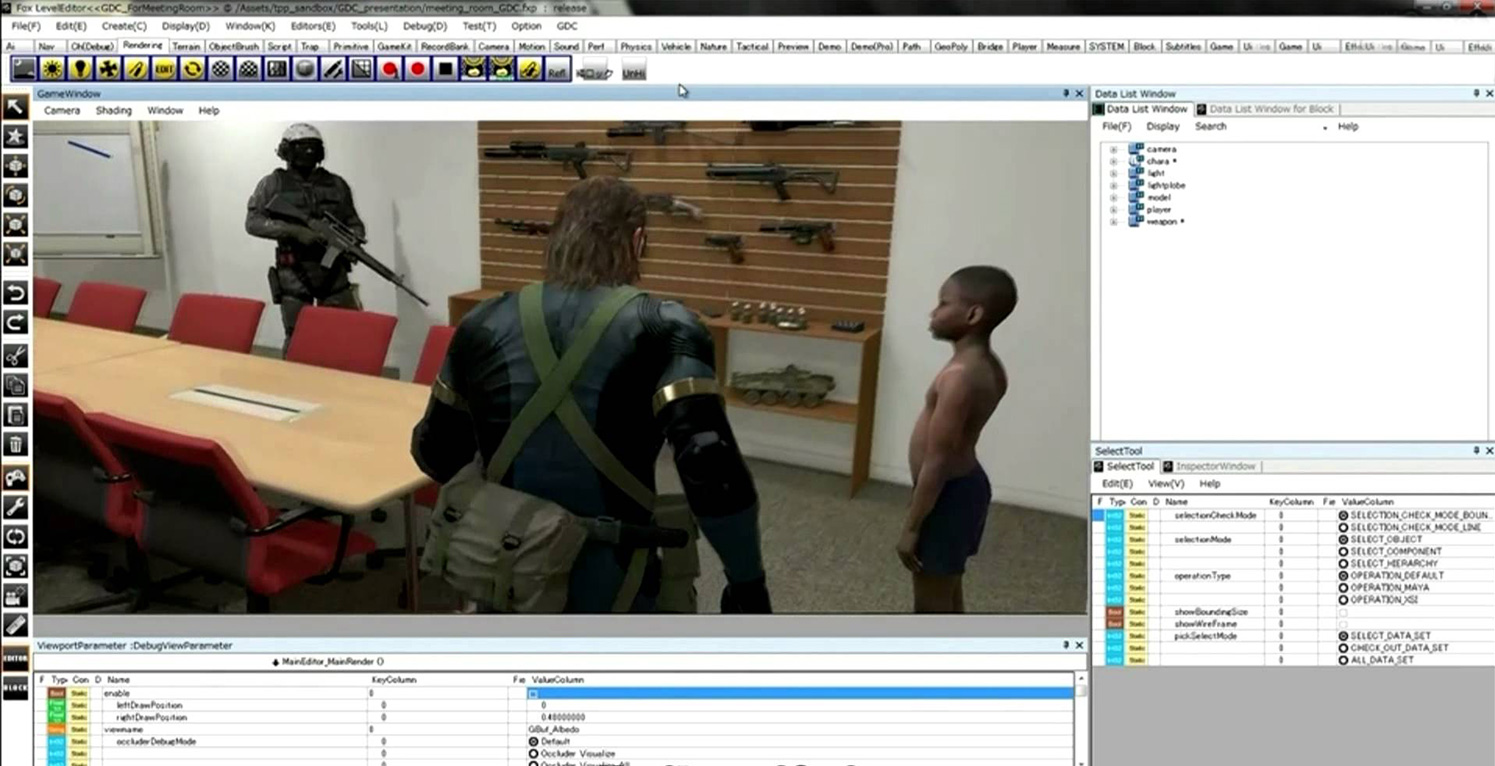Select SELECT_HIERARCHY radio option
This screenshot has width=1495, height=766.
[x=1343, y=564]
